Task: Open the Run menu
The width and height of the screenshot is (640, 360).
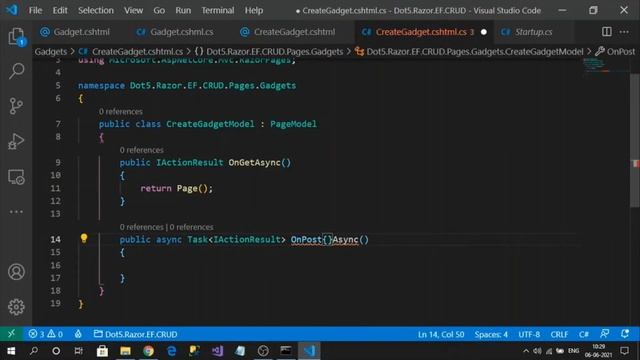Action: 183,10
